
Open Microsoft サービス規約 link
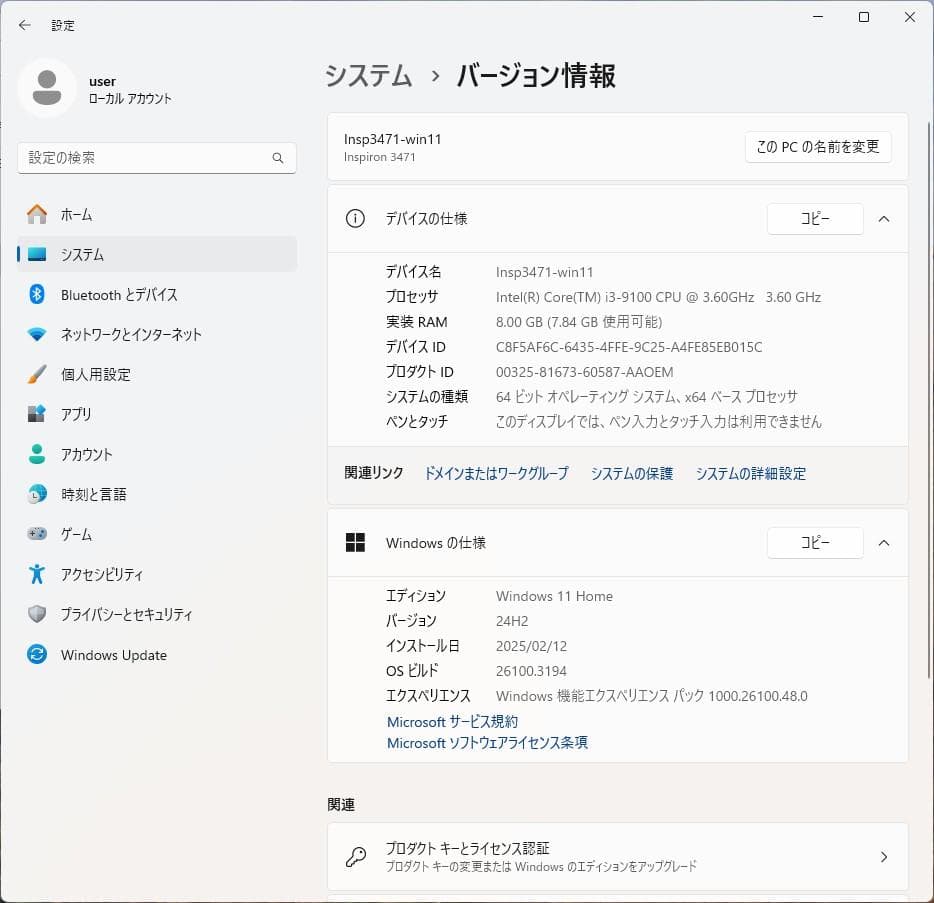click(452, 722)
